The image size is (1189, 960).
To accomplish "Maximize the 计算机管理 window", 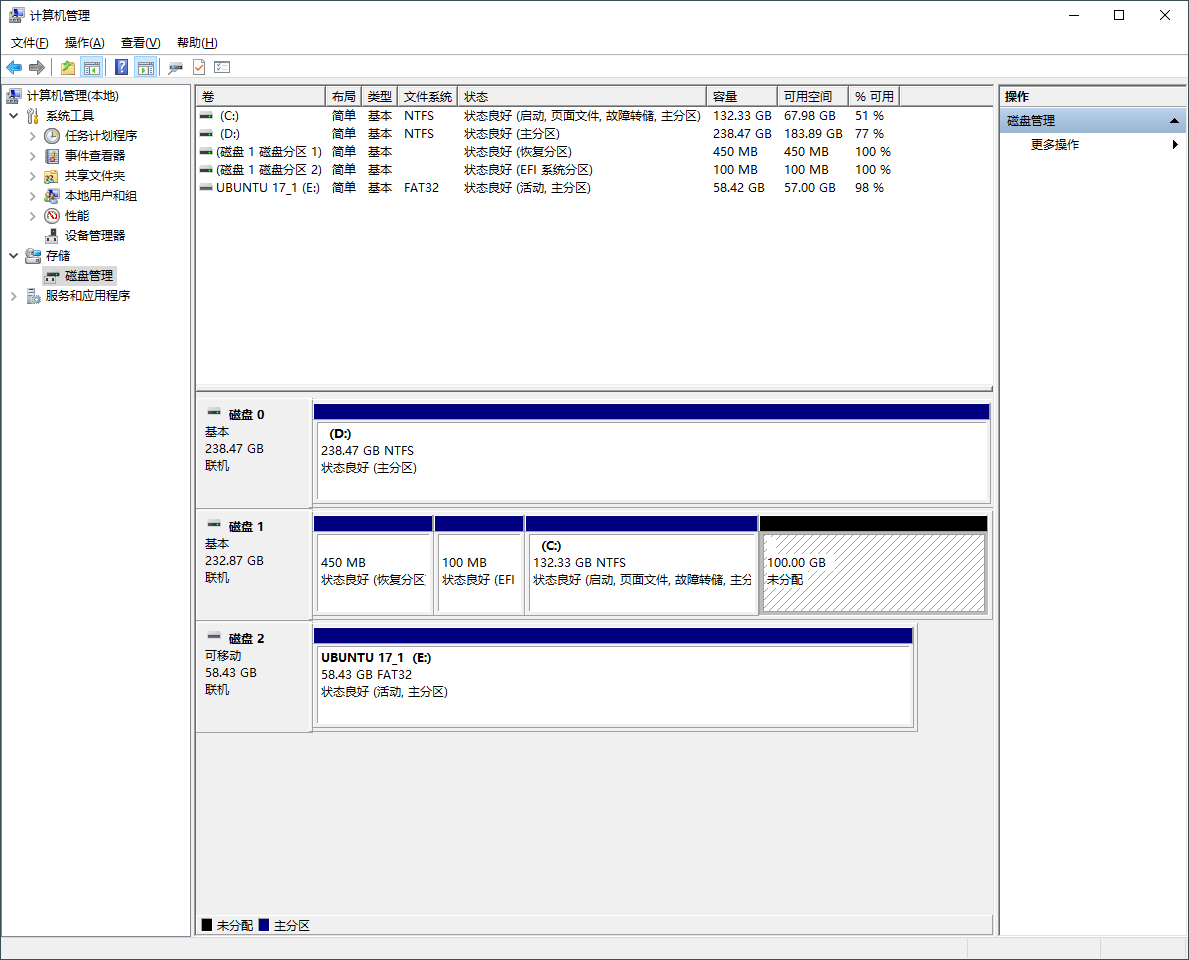I will 1118,15.
